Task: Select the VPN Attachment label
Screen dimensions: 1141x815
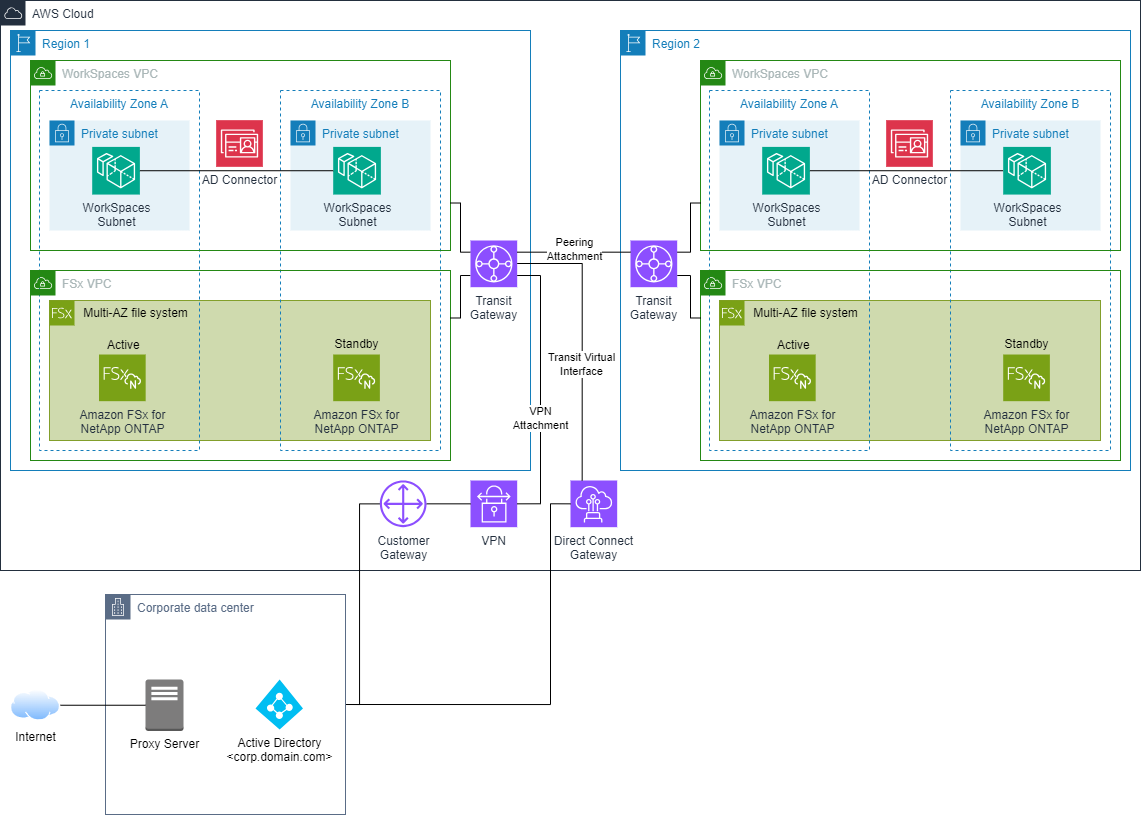Action: 541,418
